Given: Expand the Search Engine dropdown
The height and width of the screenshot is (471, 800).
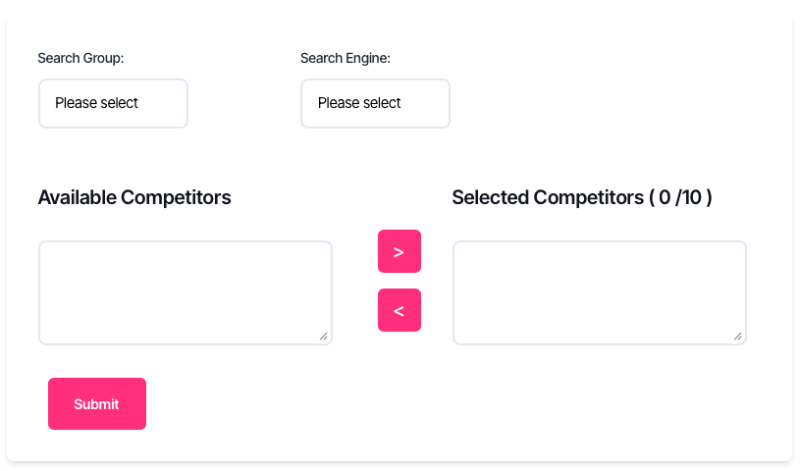Looking at the screenshot, I should 375,103.
